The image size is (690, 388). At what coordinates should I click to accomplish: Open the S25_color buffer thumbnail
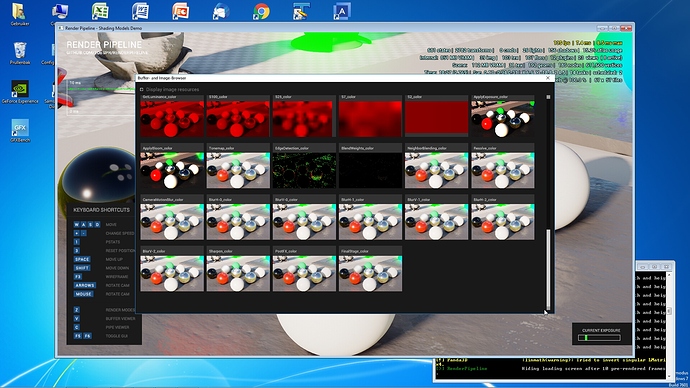(304, 119)
